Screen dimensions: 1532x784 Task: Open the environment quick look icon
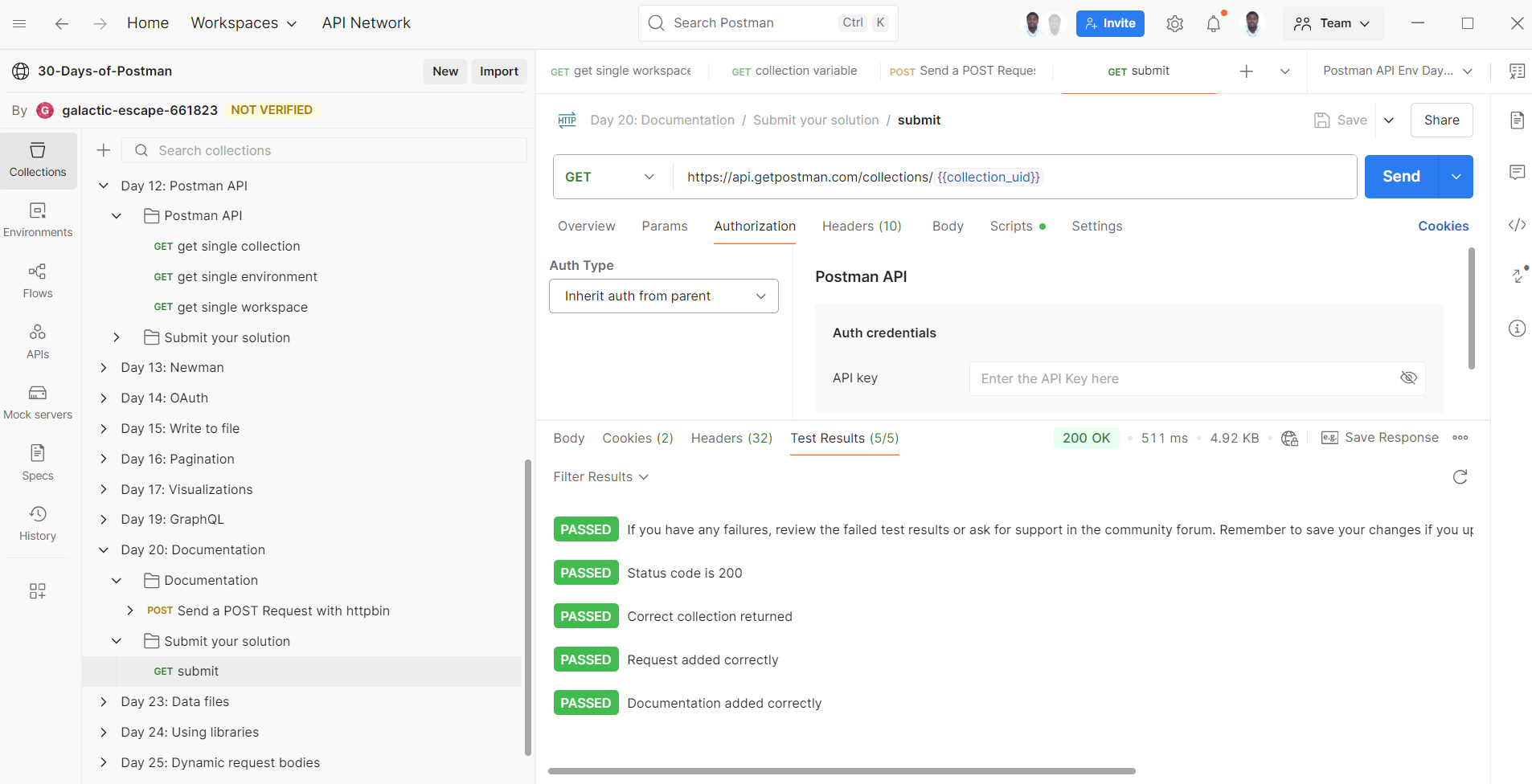coord(1517,71)
